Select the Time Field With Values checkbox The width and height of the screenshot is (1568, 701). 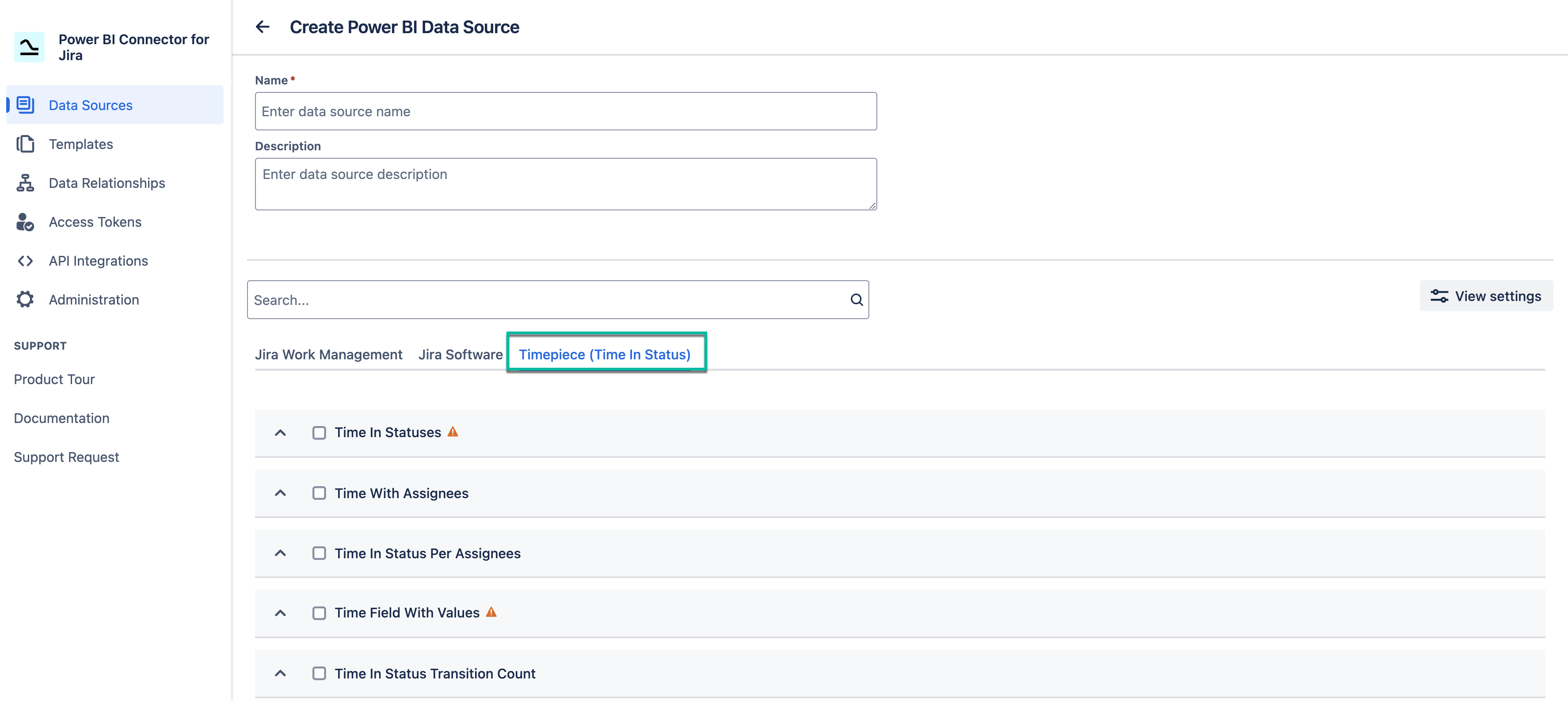click(319, 613)
